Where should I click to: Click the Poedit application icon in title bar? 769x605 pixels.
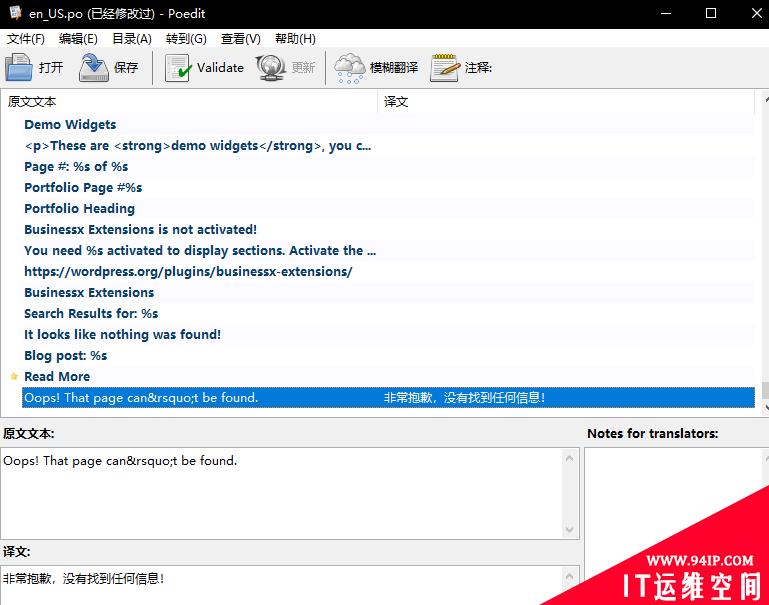click(x=16, y=13)
